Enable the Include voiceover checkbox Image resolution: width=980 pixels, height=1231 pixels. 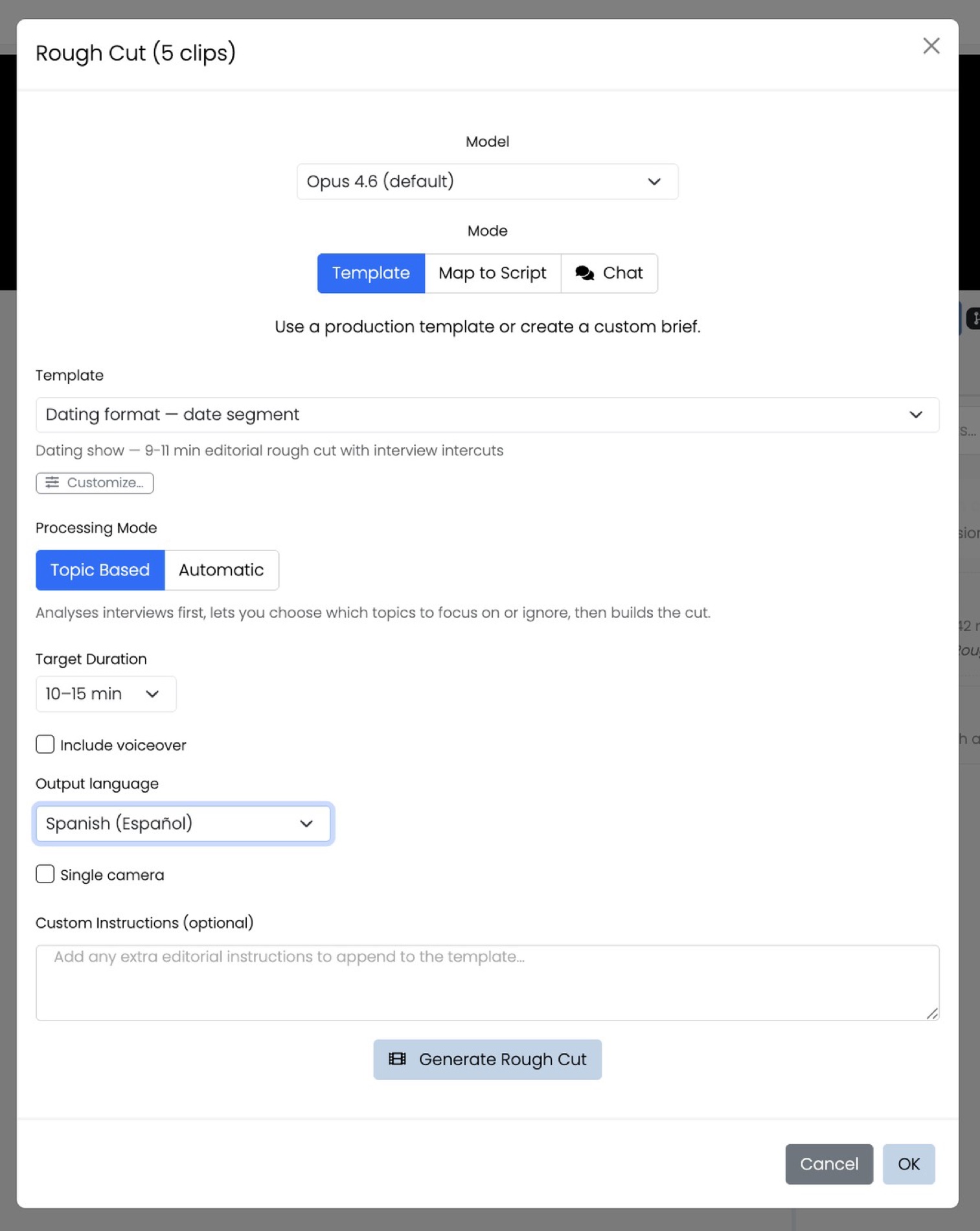pos(45,744)
